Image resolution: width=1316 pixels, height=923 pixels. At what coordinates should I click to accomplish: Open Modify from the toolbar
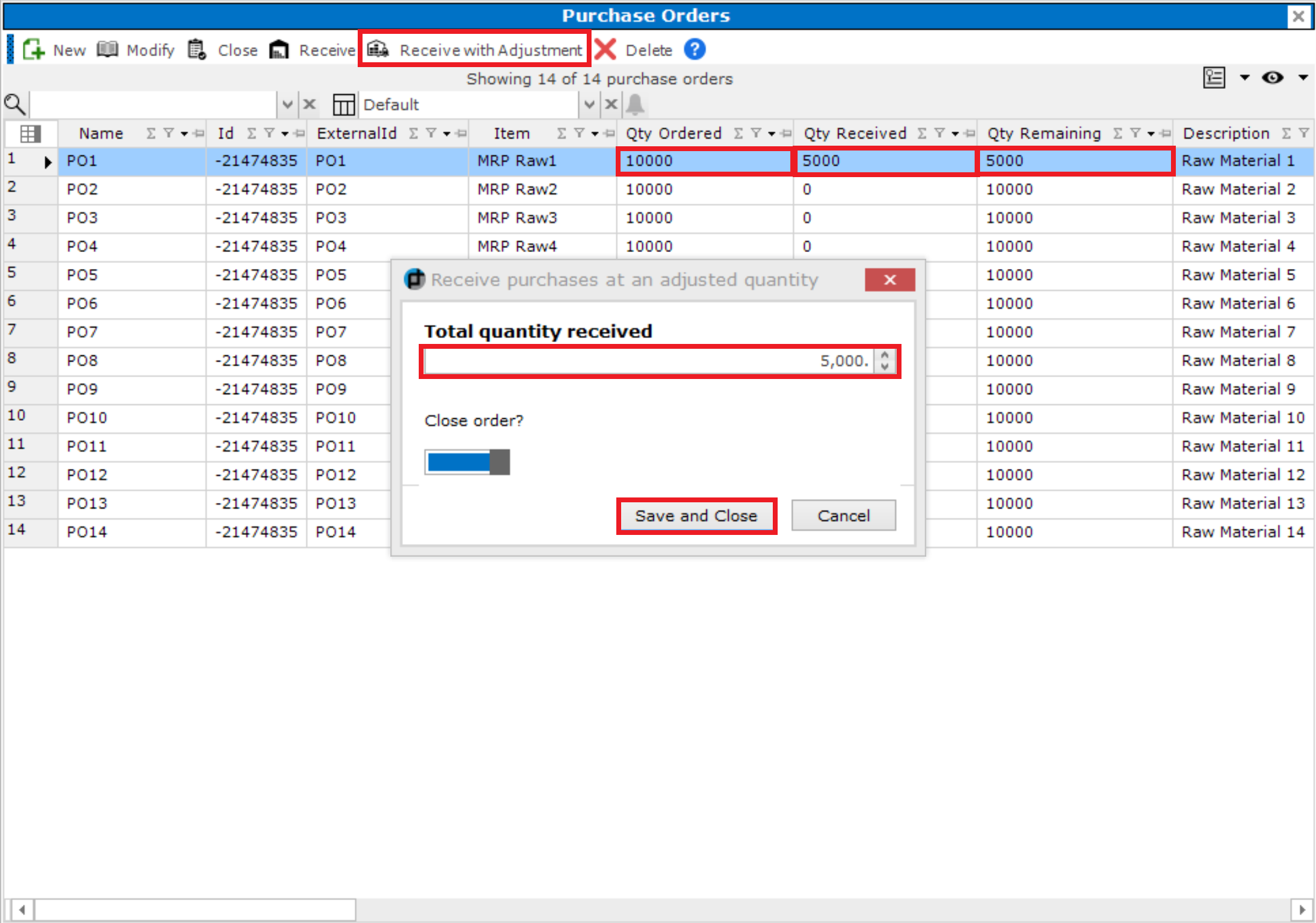[136, 50]
